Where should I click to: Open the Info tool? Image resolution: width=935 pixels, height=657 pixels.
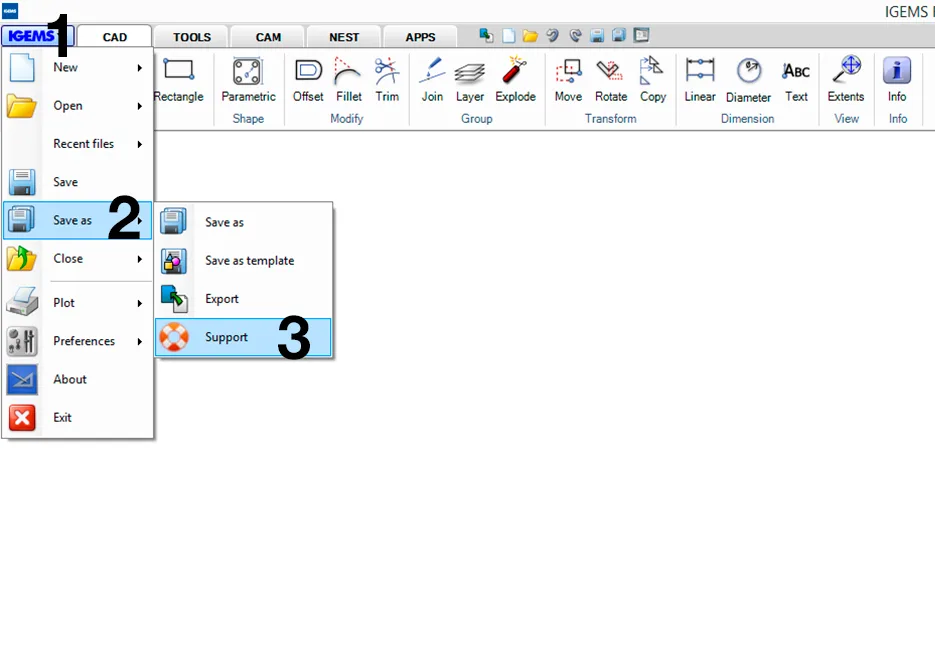tap(897, 80)
